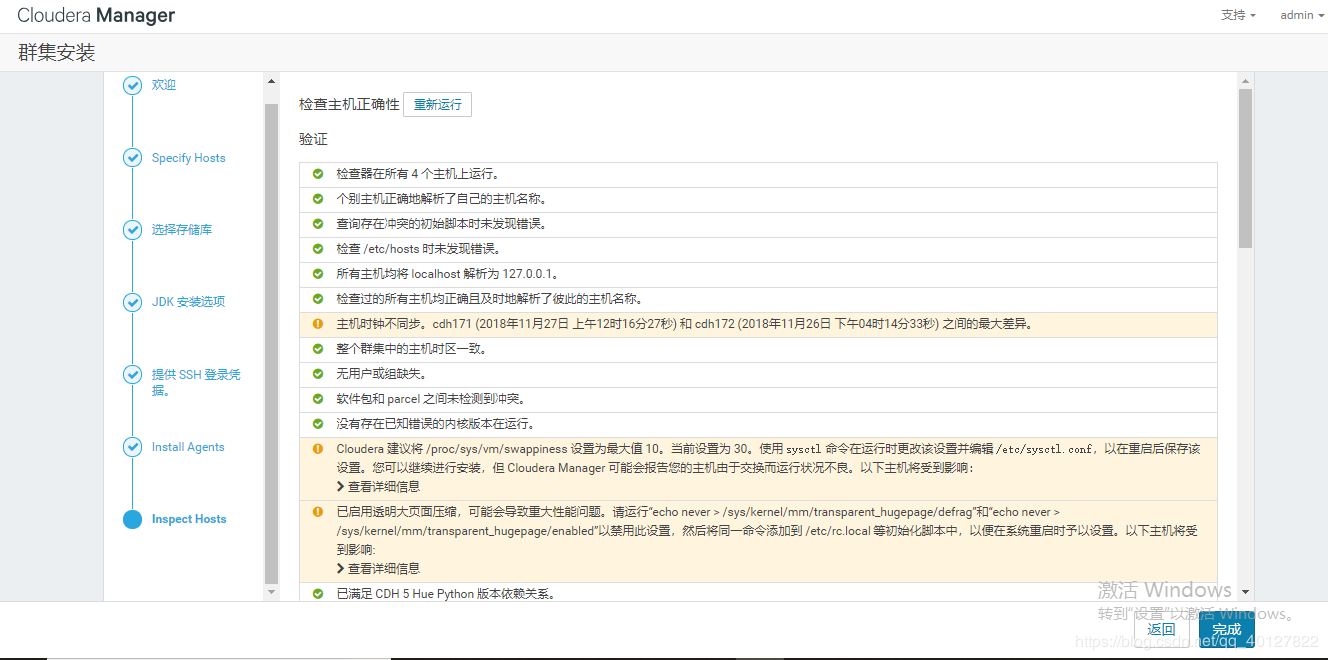
Task: Click green check icon for 彼此的主机名称 row
Action: (318, 299)
